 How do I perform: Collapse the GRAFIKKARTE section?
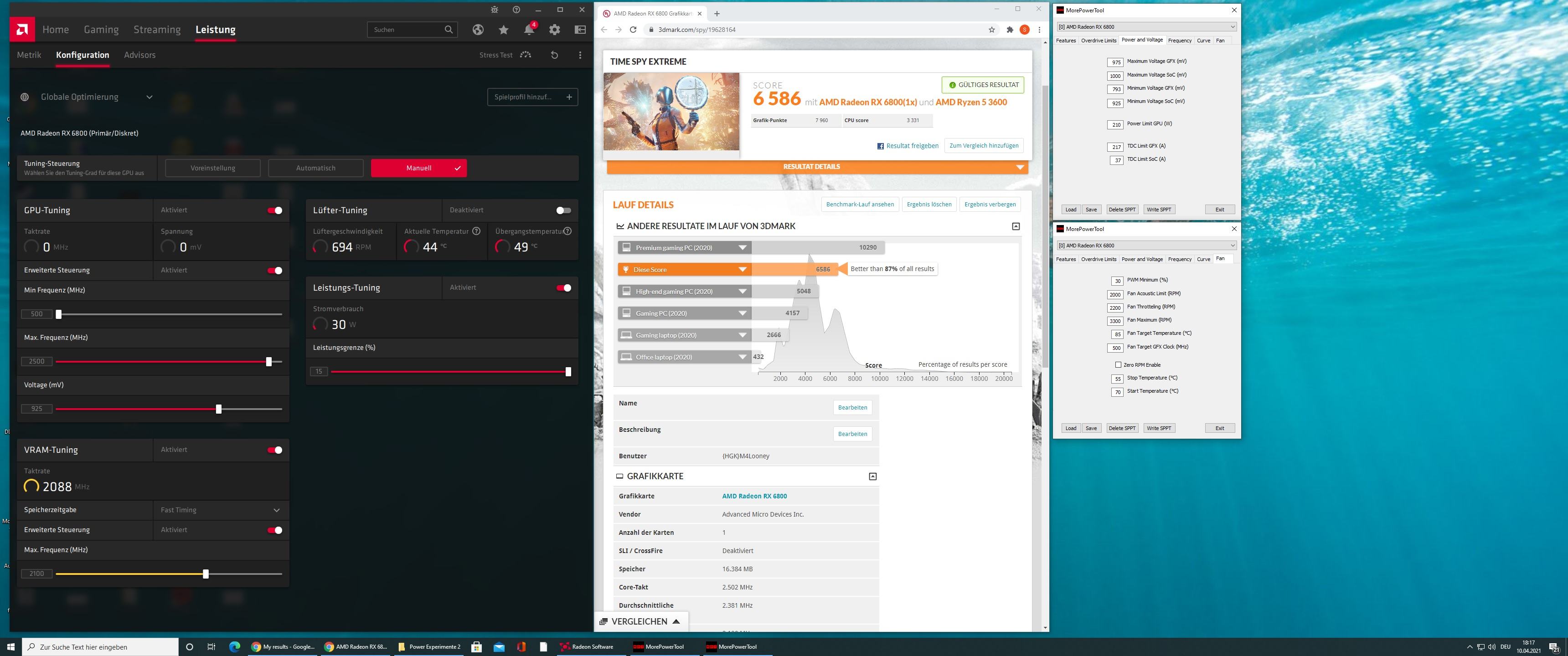(x=872, y=477)
